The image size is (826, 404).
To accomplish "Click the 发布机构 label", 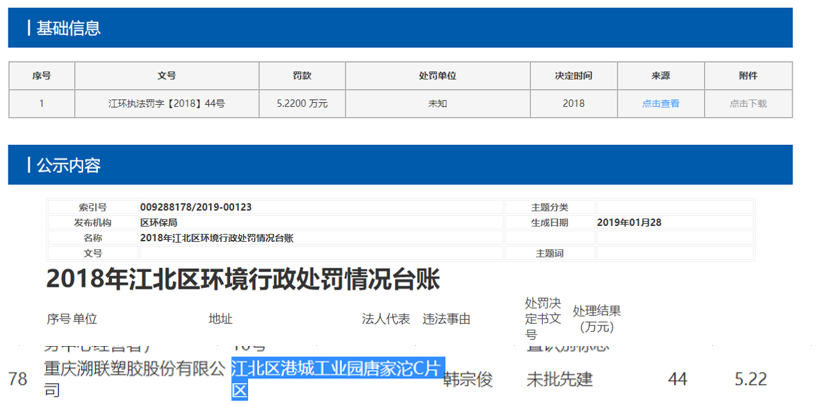I will 93,222.
